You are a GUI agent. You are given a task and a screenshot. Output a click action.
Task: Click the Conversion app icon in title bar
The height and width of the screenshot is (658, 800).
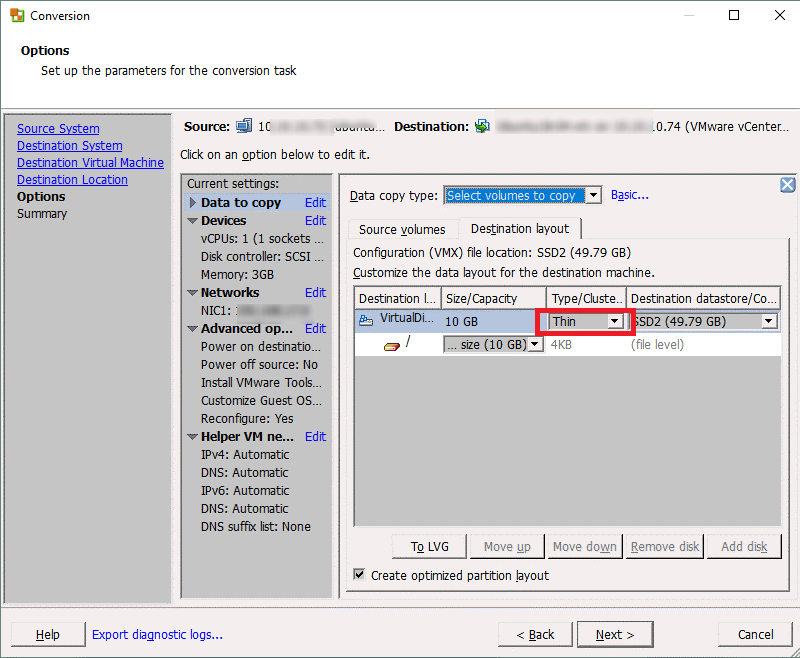[x=17, y=15]
